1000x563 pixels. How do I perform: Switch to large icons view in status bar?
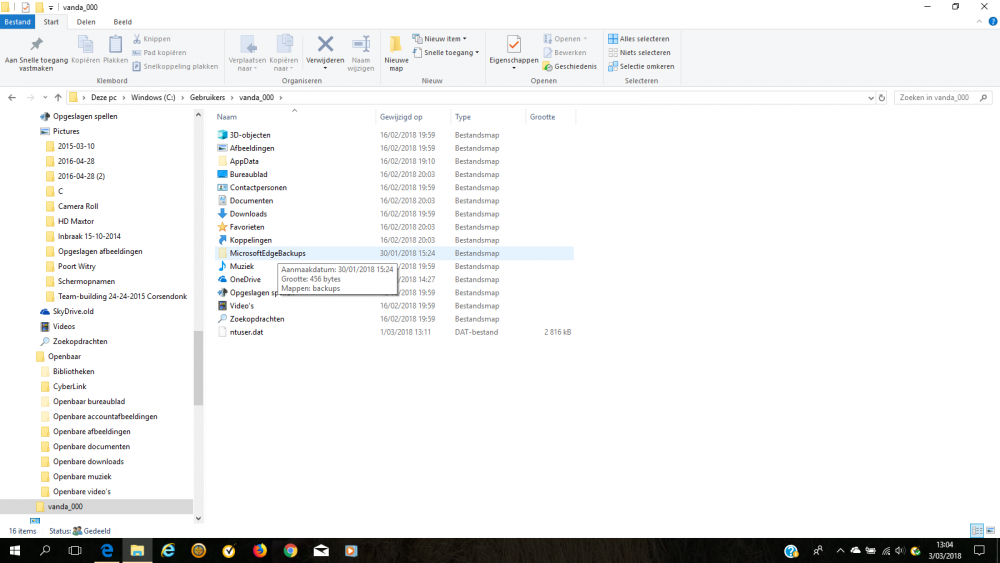click(990, 530)
